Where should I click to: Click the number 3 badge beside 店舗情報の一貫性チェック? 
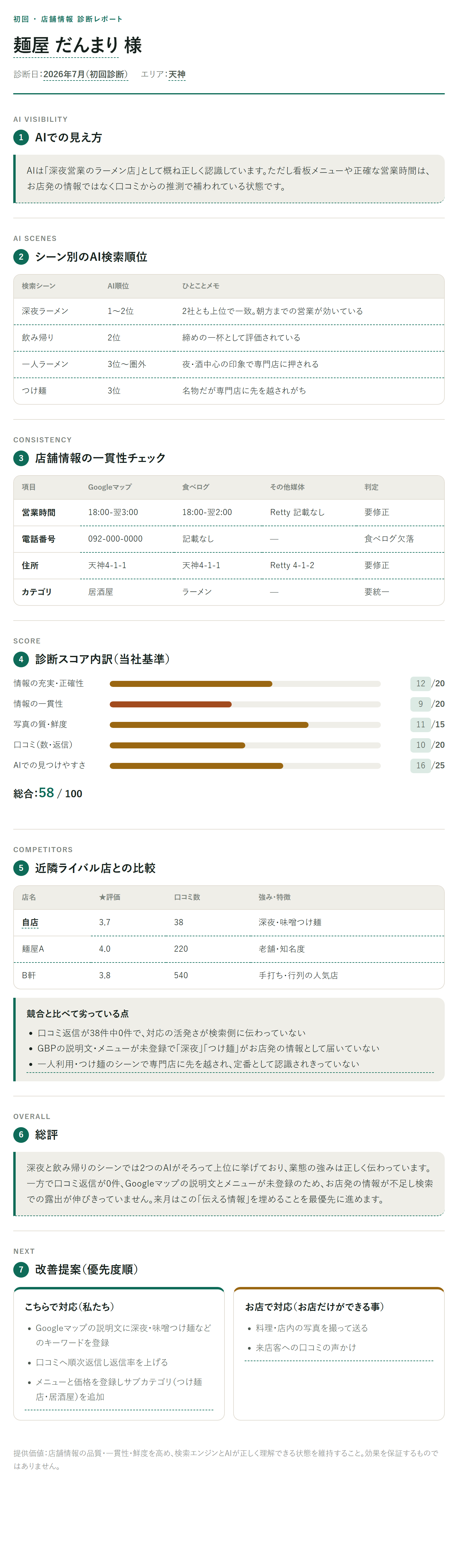21,458
